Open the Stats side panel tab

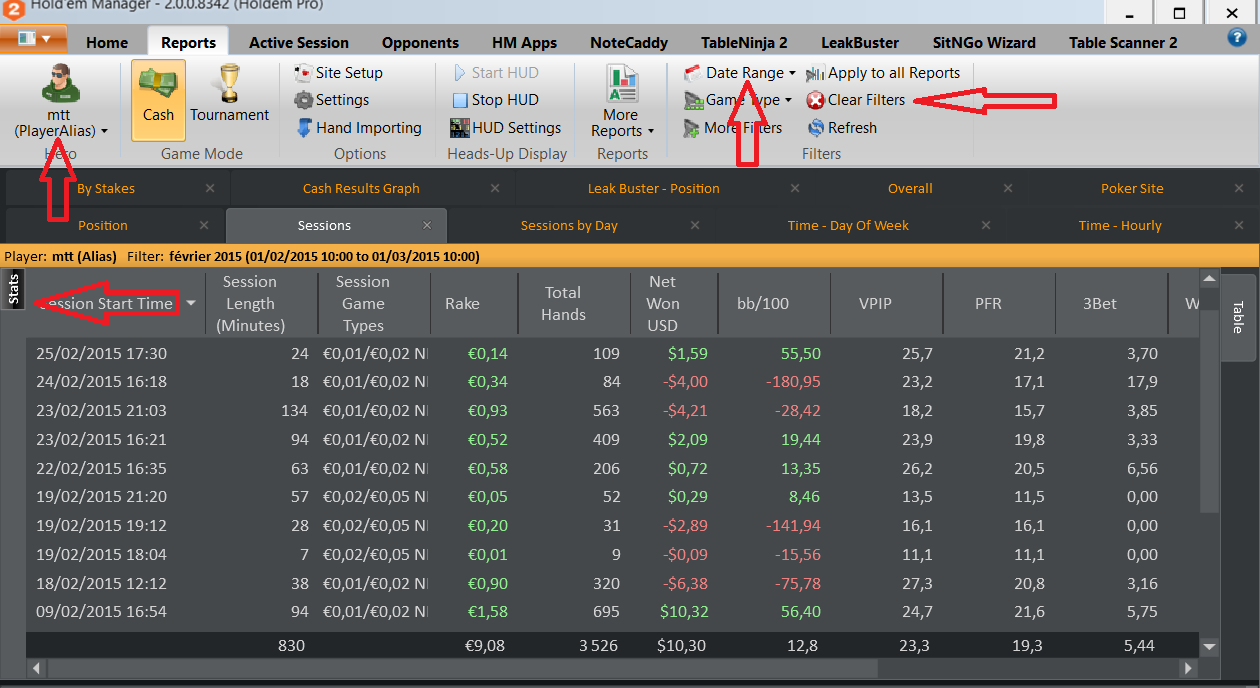coord(13,290)
